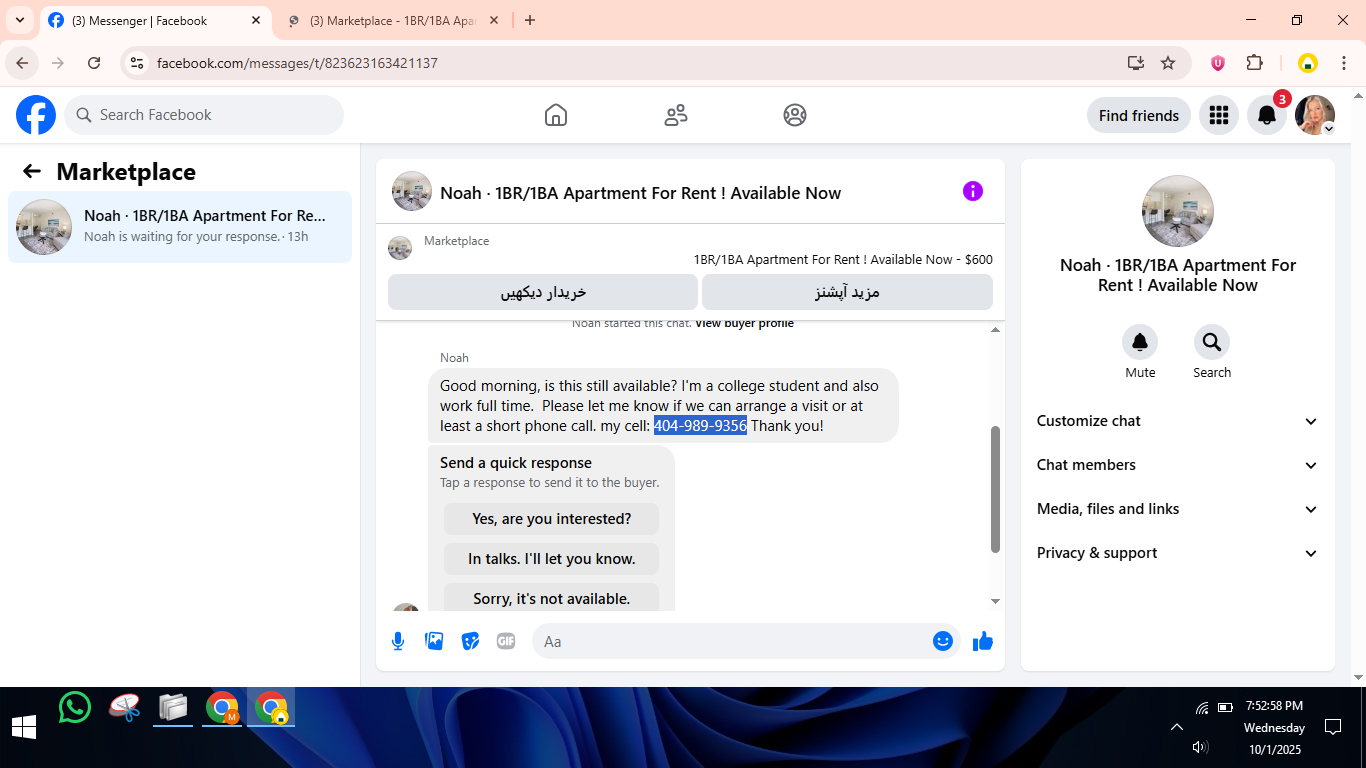Open Chrome extensions puzzle icon
This screenshot has width=1366, height=768.
[x=1254, y=63]
